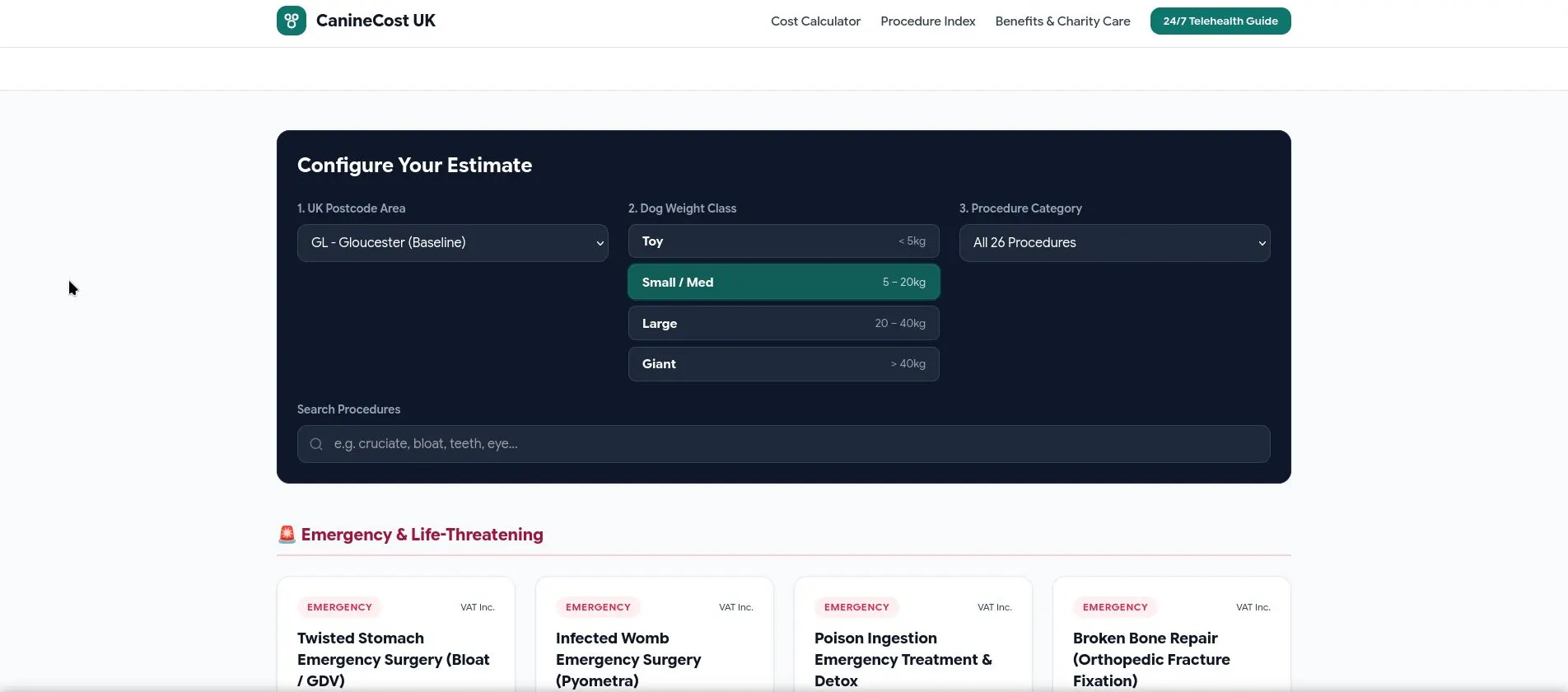Click VAT Inc. on the Broken Bone card
This screenshot has height=692, width=1568.
[1253, 607]
